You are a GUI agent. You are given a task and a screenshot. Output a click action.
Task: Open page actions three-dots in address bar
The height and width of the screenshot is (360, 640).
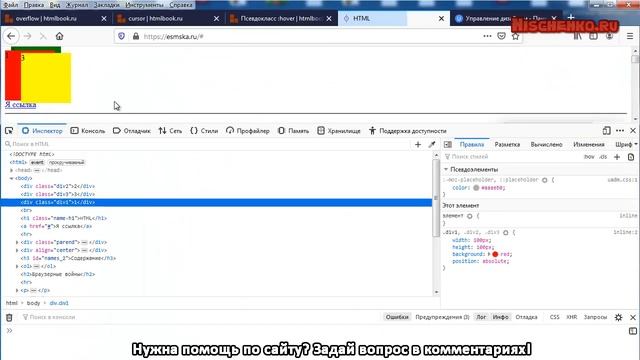click(487, 36)
